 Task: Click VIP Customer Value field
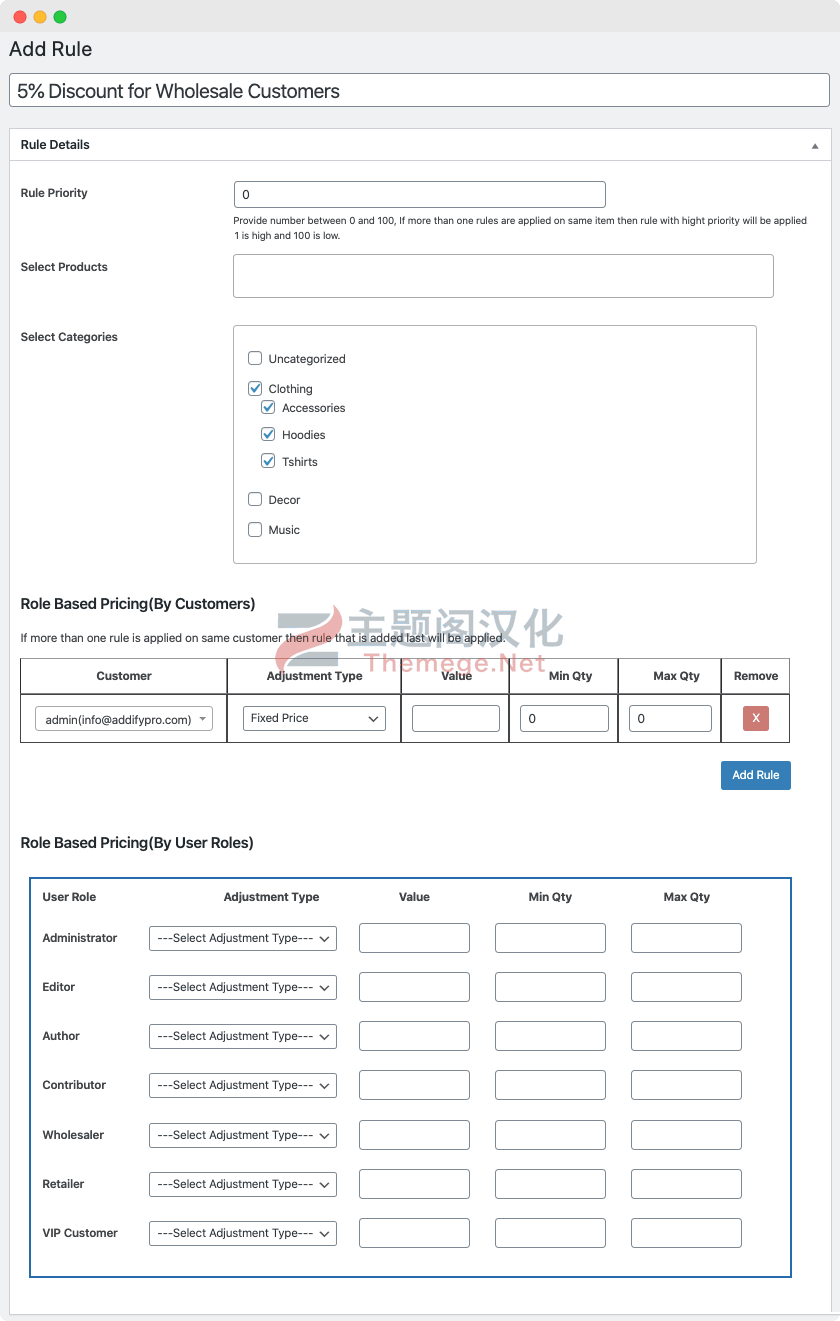click(x=414, y=1233)
